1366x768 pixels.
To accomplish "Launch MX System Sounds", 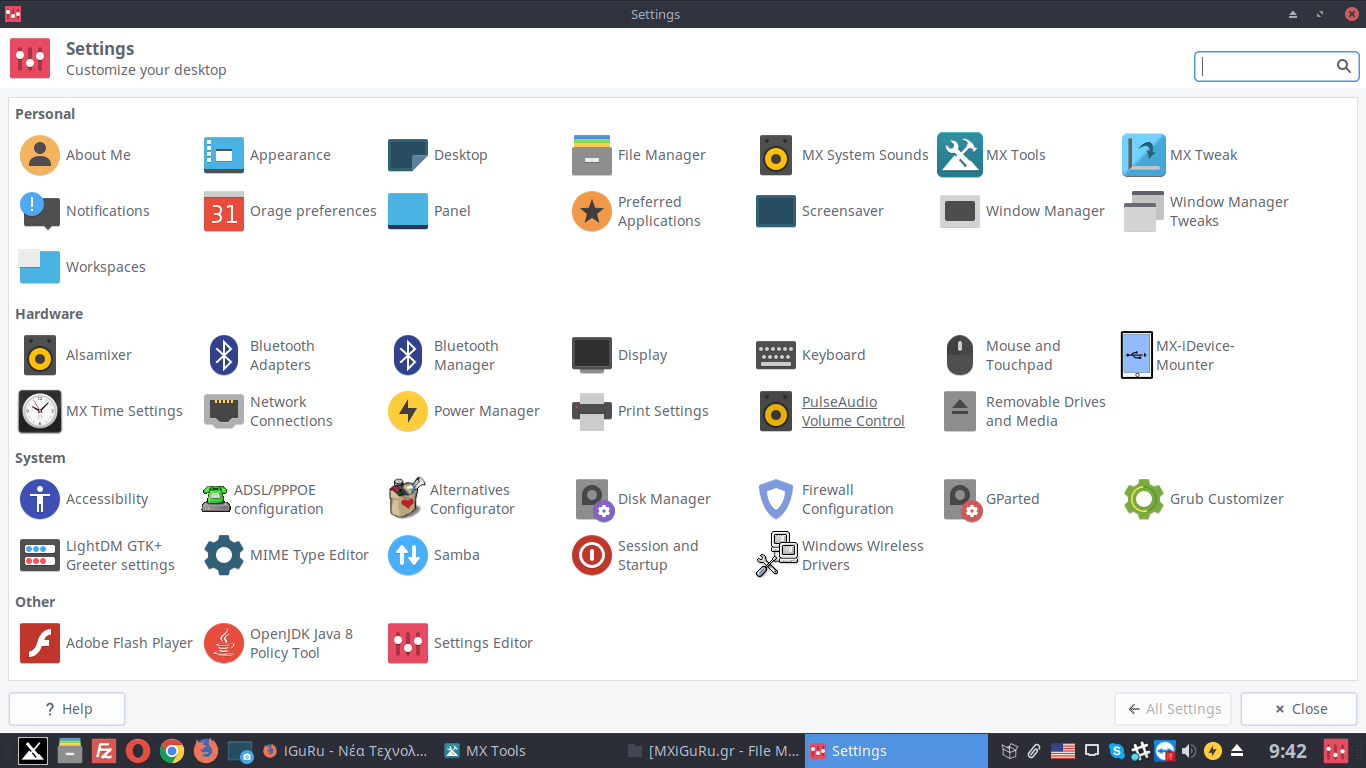I will [x=843, y=155].
